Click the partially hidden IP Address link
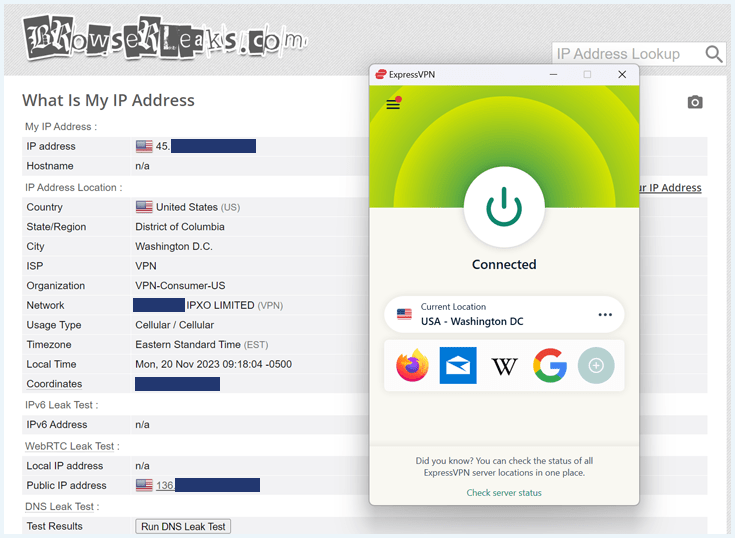 pos(671,188)
